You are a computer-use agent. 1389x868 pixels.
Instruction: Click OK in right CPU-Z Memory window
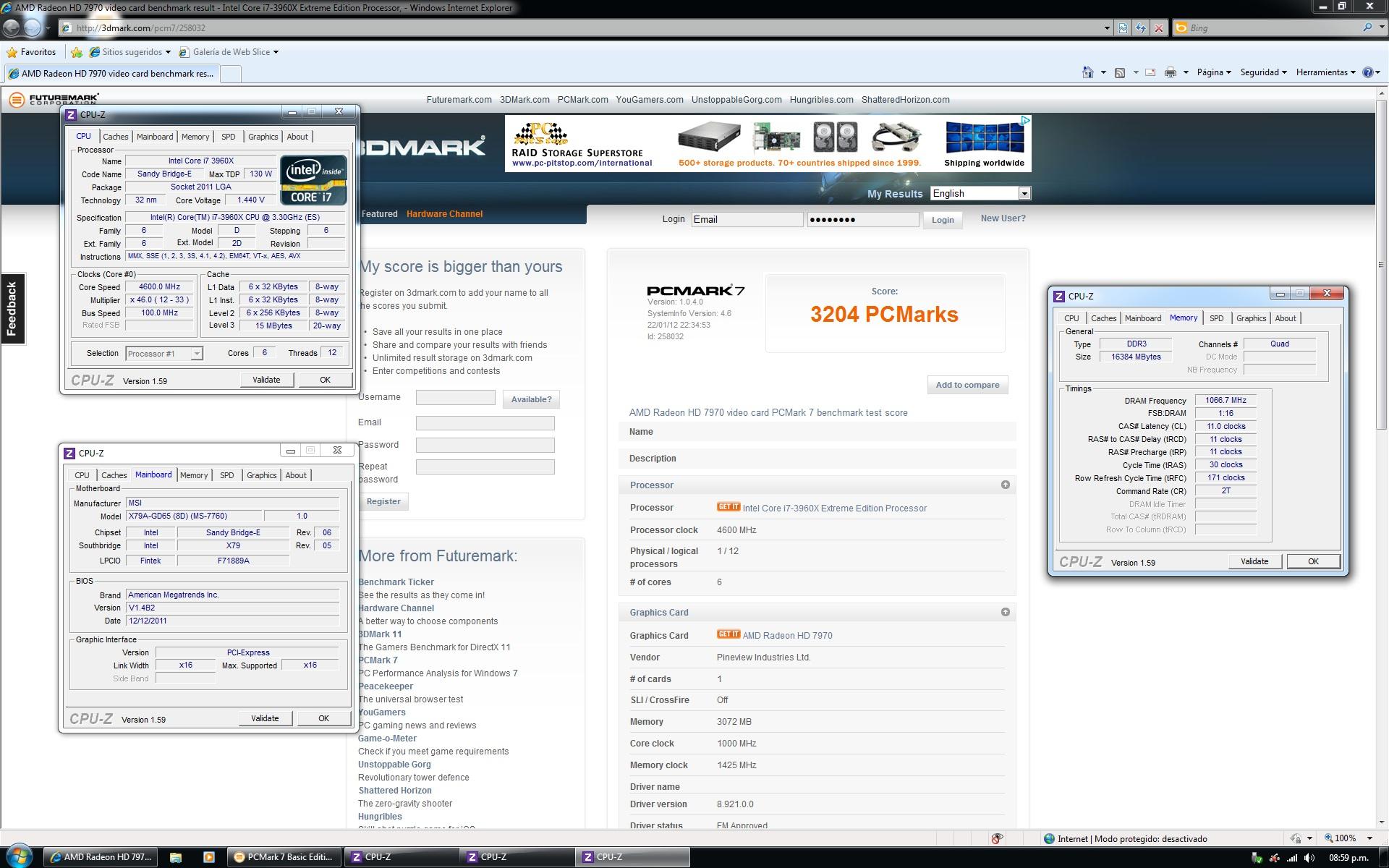coord(1312,561)
